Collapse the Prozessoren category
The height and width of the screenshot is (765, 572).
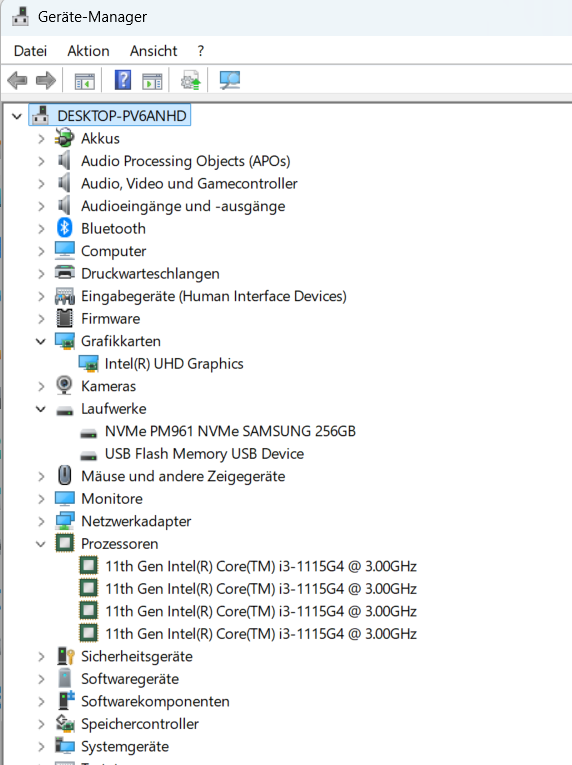click(x=41, y=544)
